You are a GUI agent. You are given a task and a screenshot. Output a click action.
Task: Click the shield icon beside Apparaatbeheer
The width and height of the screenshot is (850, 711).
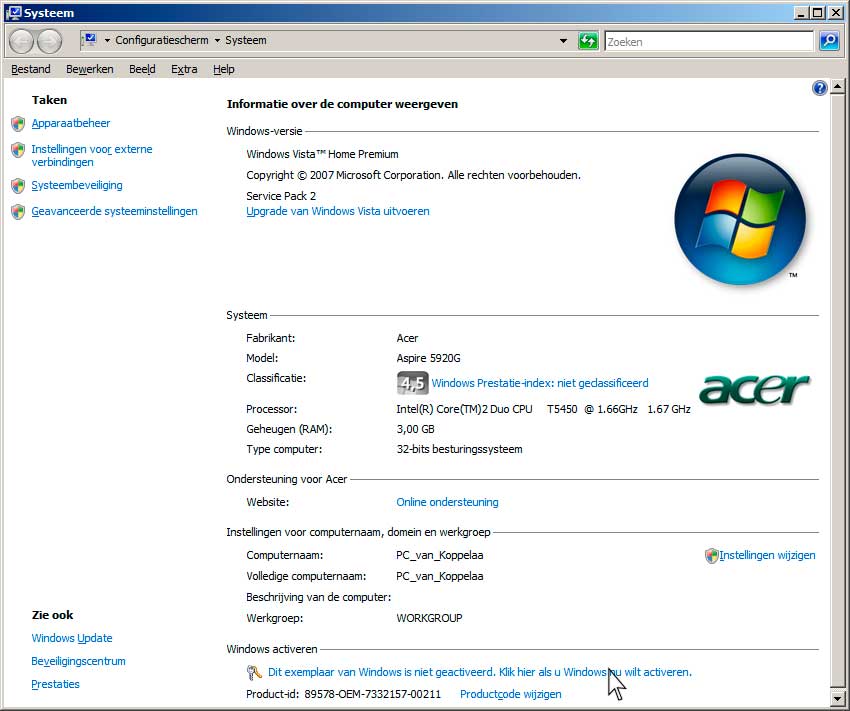click(x=17, y=122)
